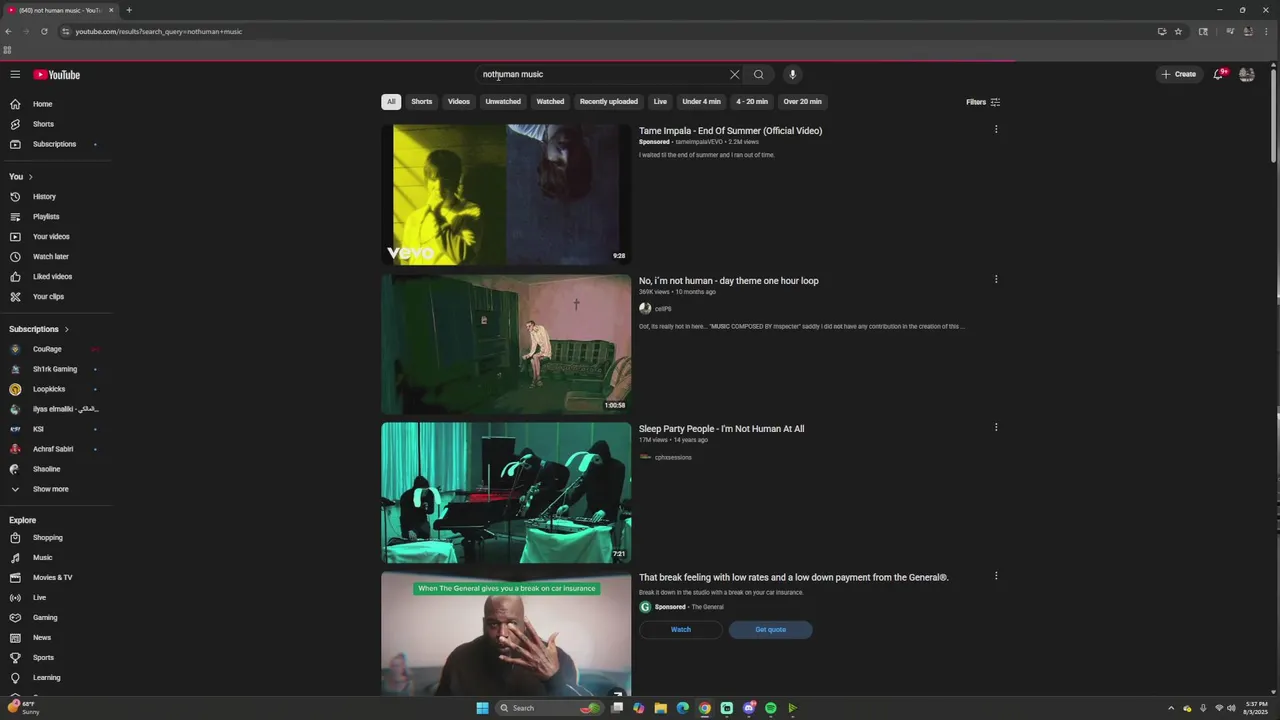Play the Sleep Party People thumbnail
The image size is (1280, 720).
(506, 492)
